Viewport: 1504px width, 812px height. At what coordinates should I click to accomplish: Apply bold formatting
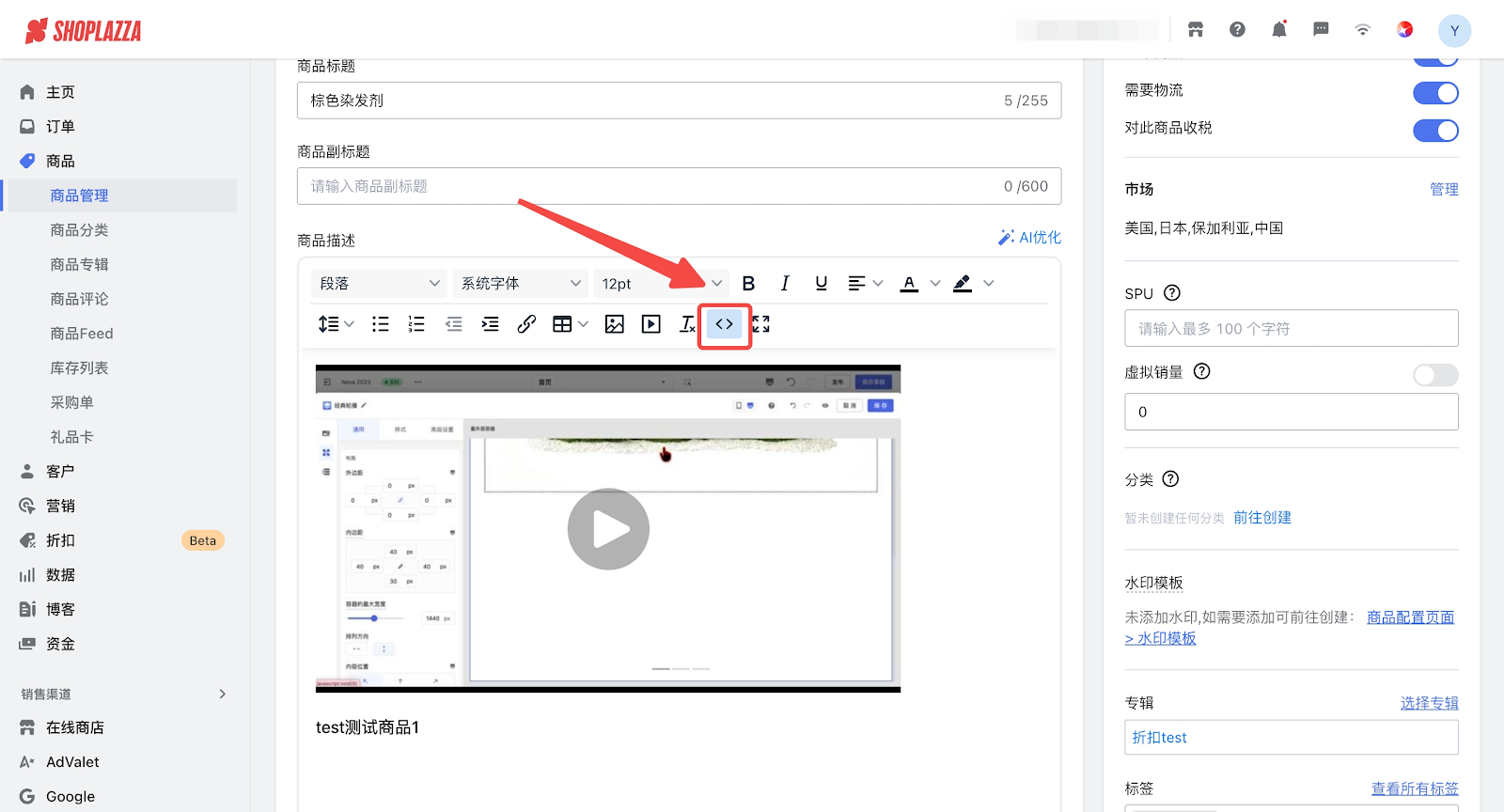click(x=748, y=284)
